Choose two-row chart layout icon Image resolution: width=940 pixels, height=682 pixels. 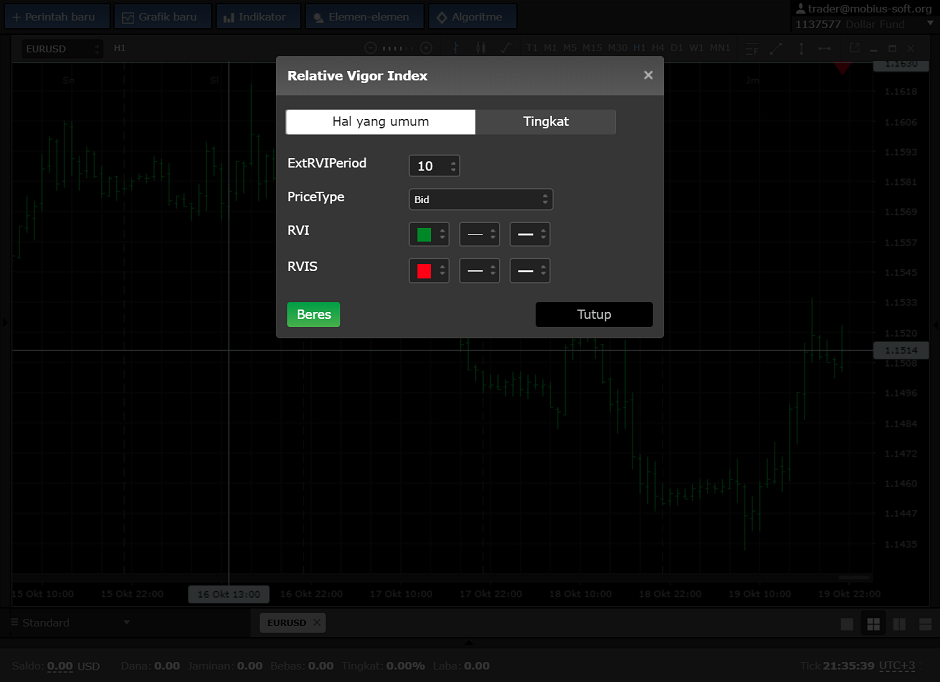(925, 624)
